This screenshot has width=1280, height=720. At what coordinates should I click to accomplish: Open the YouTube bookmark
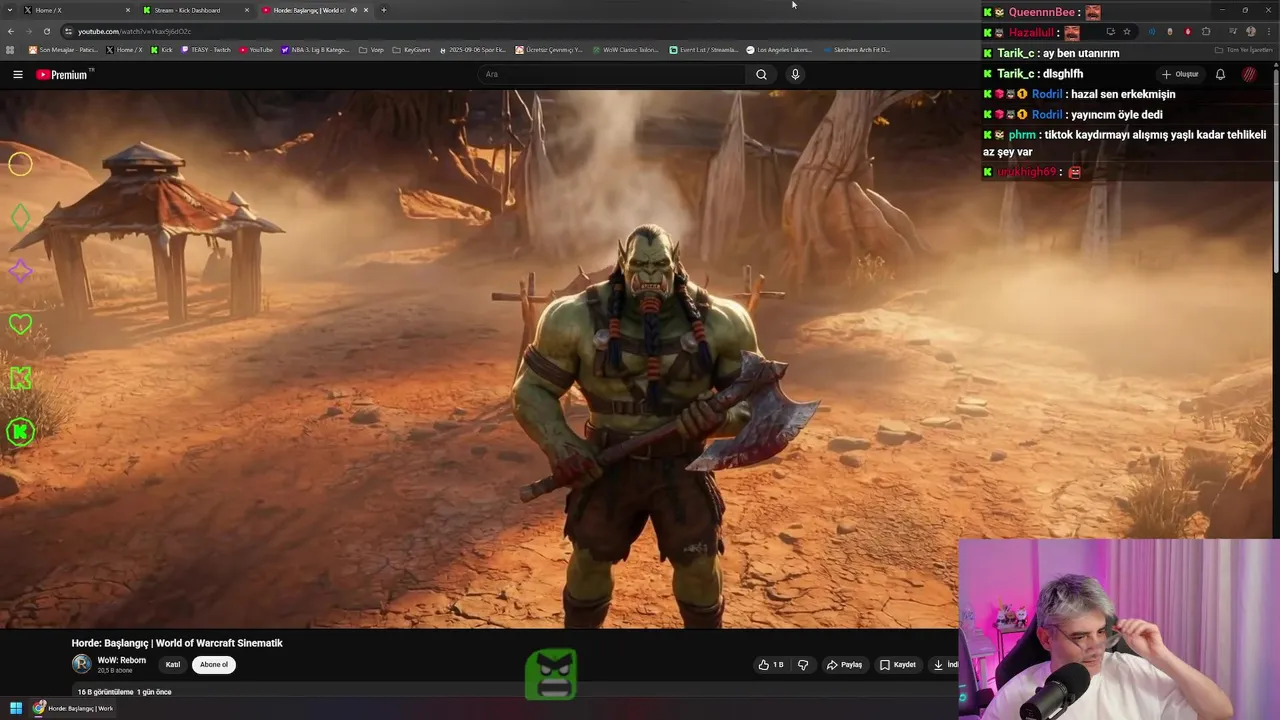click(255, 49)
